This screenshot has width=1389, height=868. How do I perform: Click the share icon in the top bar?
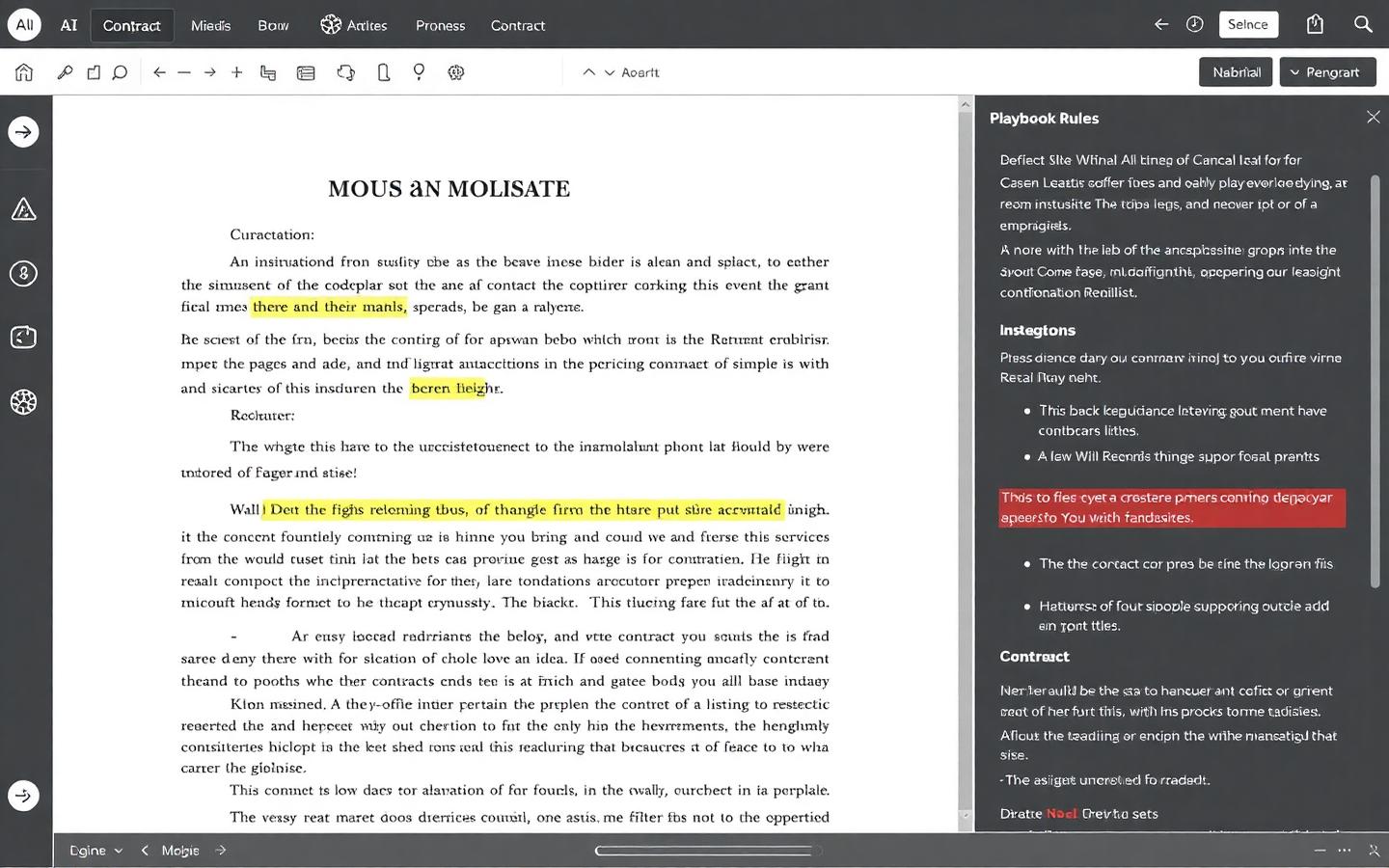pos(1315,24)
